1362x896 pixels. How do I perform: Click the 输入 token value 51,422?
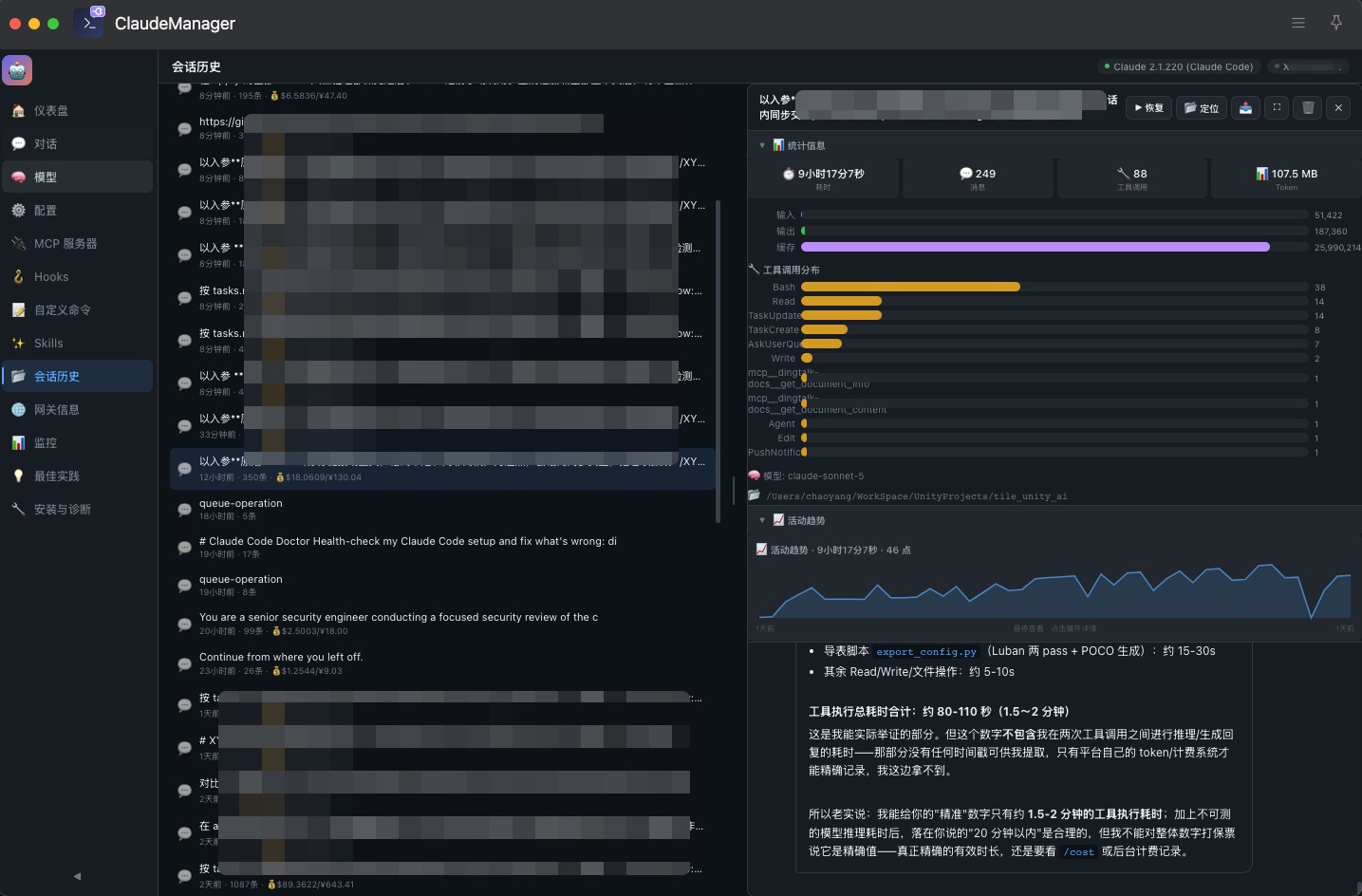(1328, 215)
